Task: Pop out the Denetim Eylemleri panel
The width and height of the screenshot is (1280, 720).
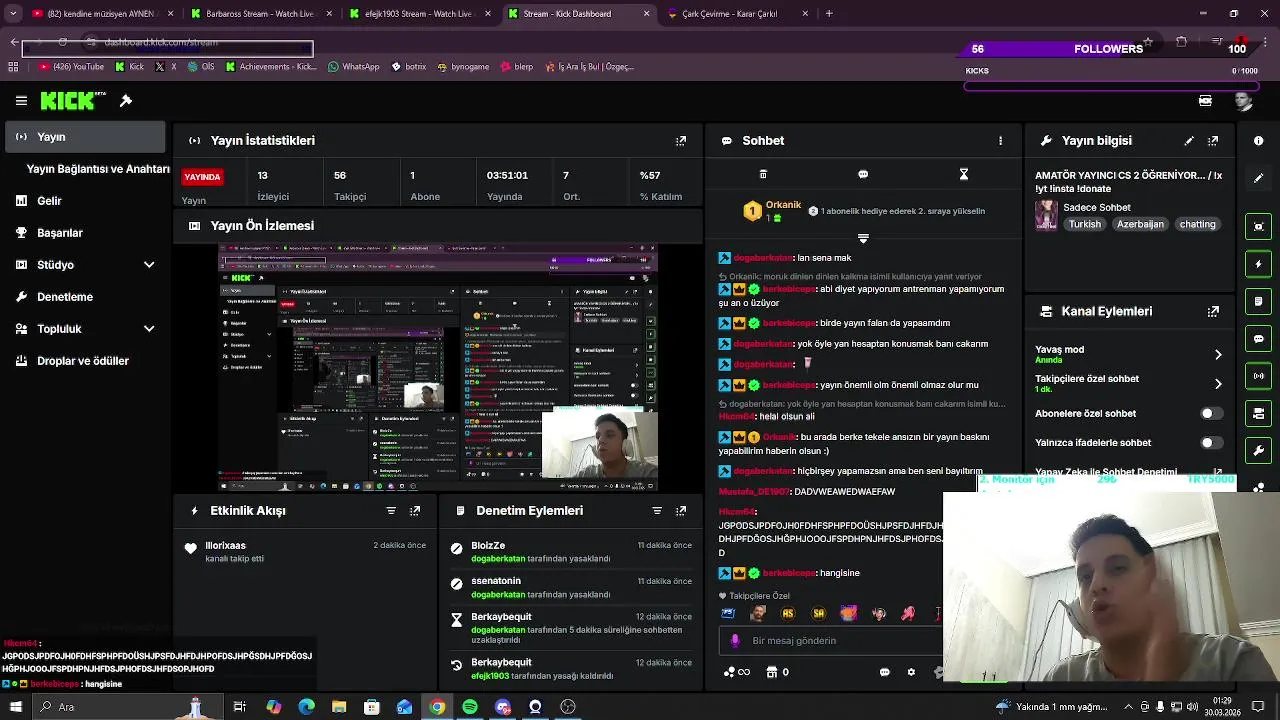Action: pos(681,511)
